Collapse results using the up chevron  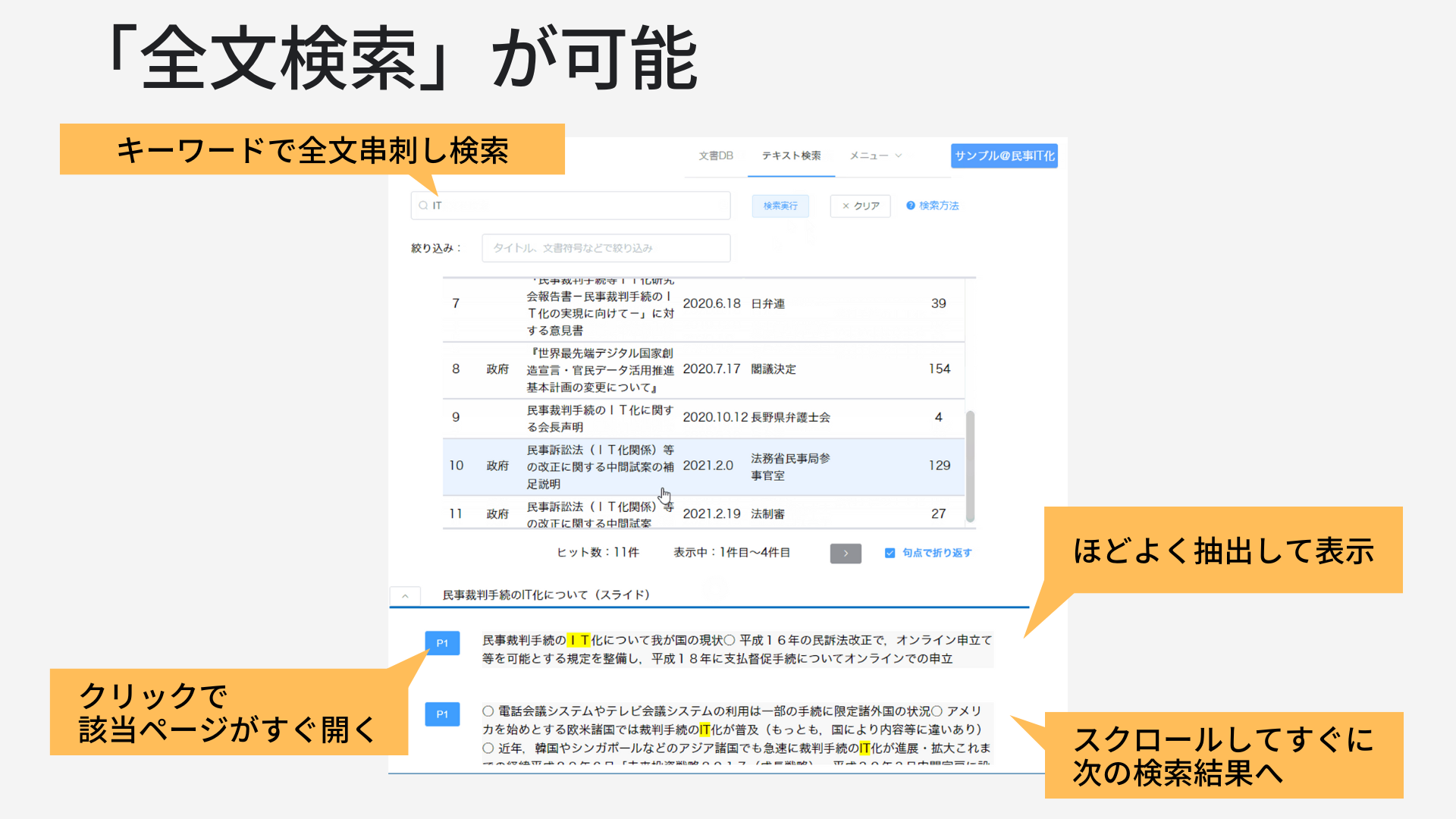pos(405,596)
